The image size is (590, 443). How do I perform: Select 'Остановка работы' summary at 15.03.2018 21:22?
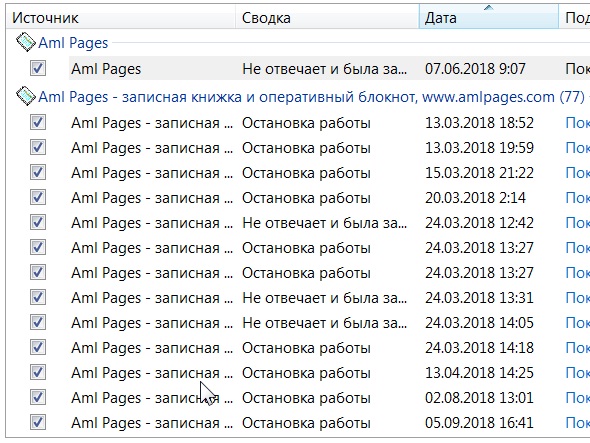[306, 173]
